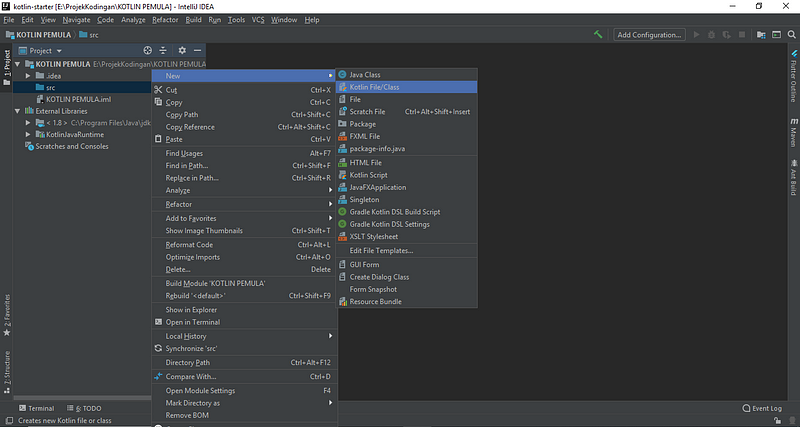
Task: Open the Tools menu
Action: pos(236,20)
